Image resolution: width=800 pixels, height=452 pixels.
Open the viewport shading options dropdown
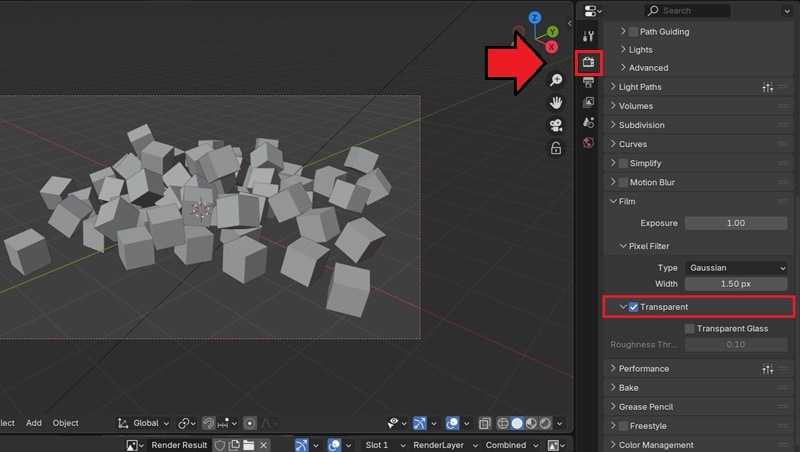[x=560, y=423]
